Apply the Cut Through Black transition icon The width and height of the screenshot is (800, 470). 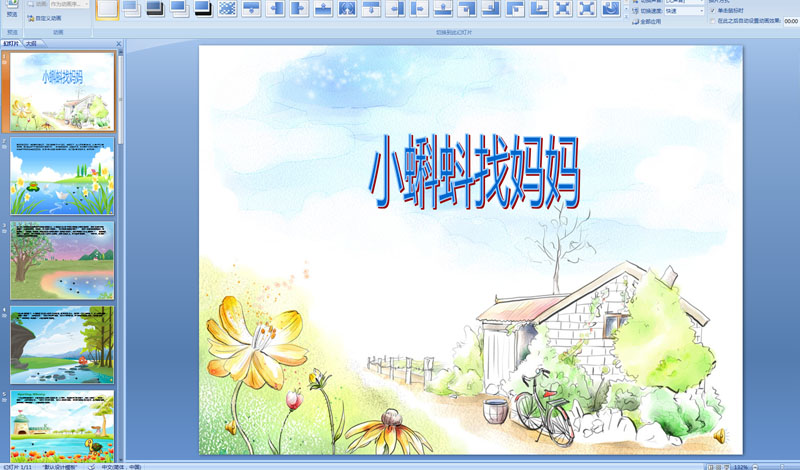coord(203,9)
